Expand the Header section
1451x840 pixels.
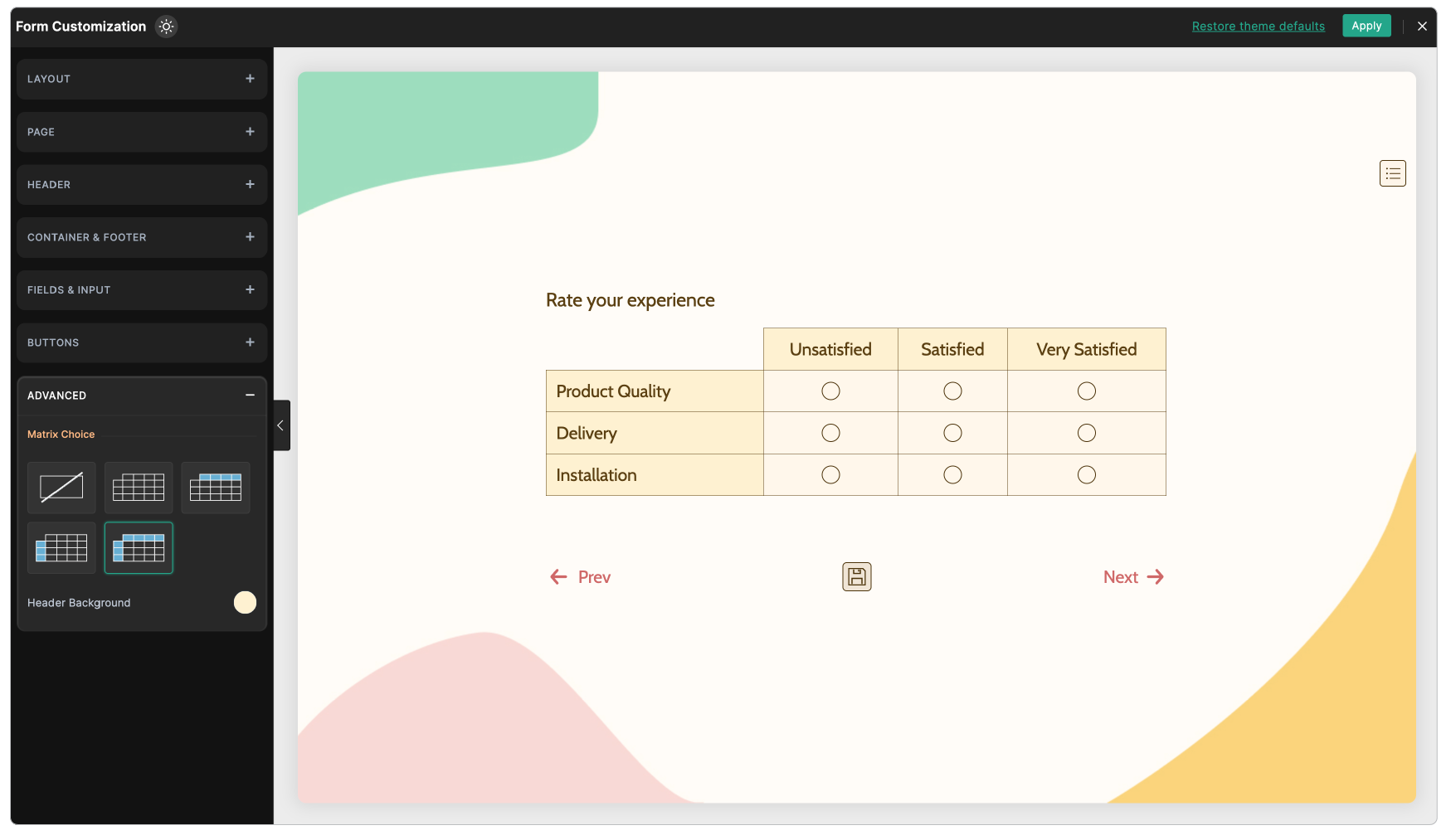click(x=142, y=184)
